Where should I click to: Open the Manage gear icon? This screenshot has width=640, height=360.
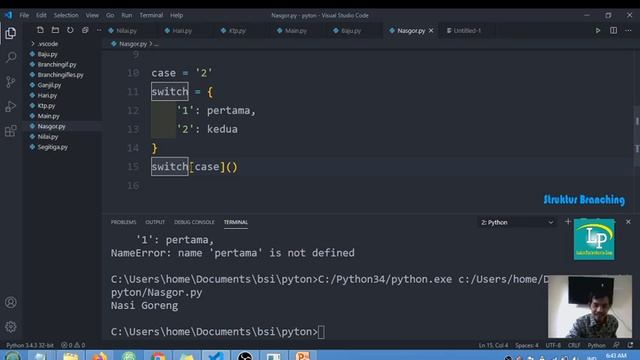pos(11,327)
